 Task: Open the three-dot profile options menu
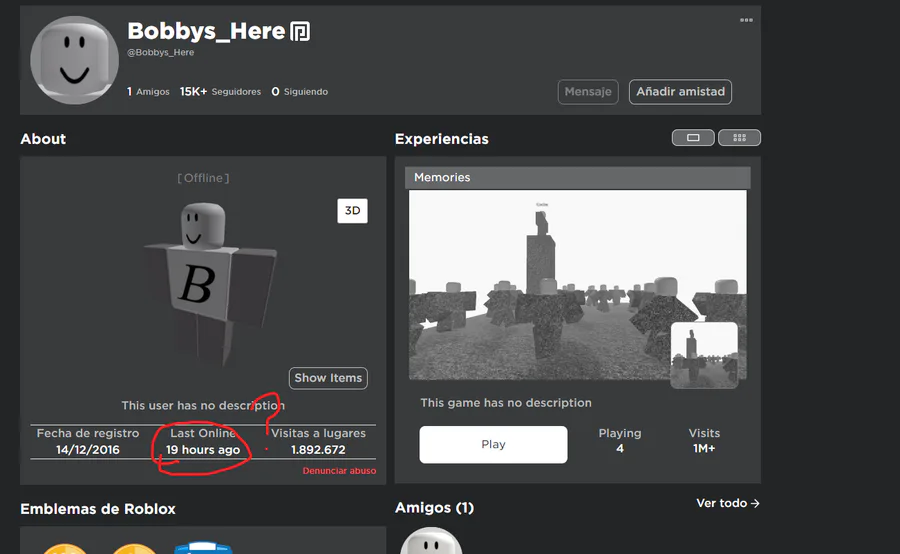(x=746, y=20)
